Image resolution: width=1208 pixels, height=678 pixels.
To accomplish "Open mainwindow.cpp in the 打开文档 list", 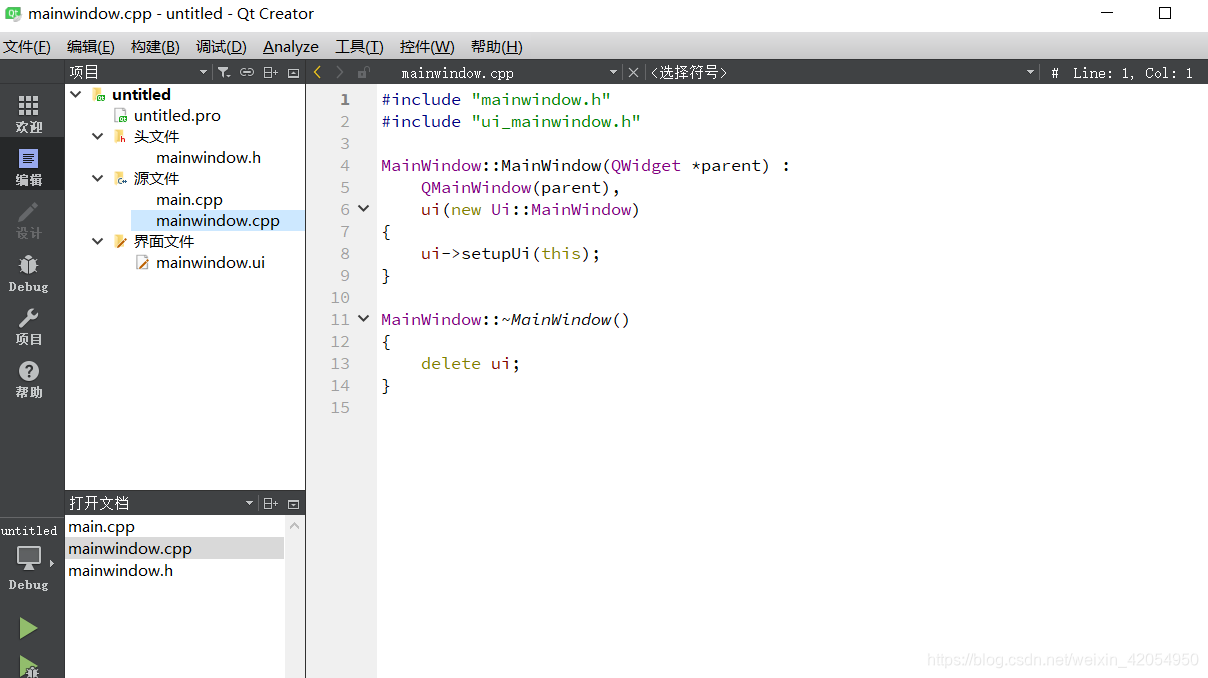I will [175, 548].
